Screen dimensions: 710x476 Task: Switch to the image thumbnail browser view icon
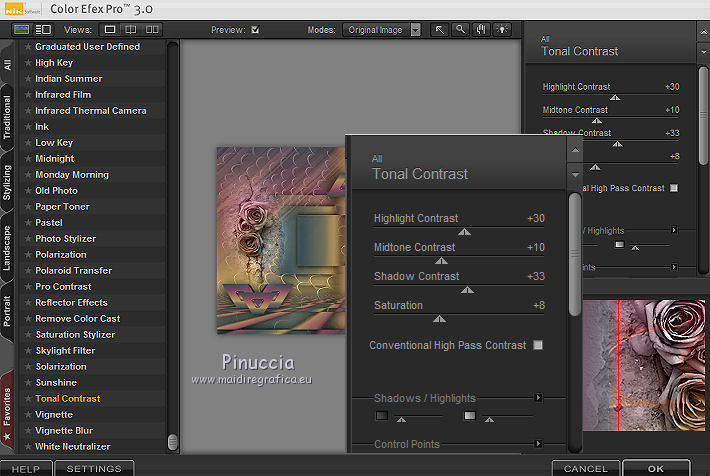(21, 30)
